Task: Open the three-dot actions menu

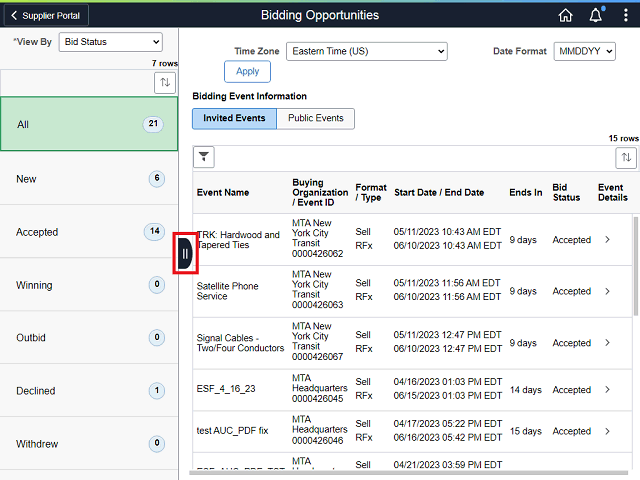Action: (x=626, y=16)
